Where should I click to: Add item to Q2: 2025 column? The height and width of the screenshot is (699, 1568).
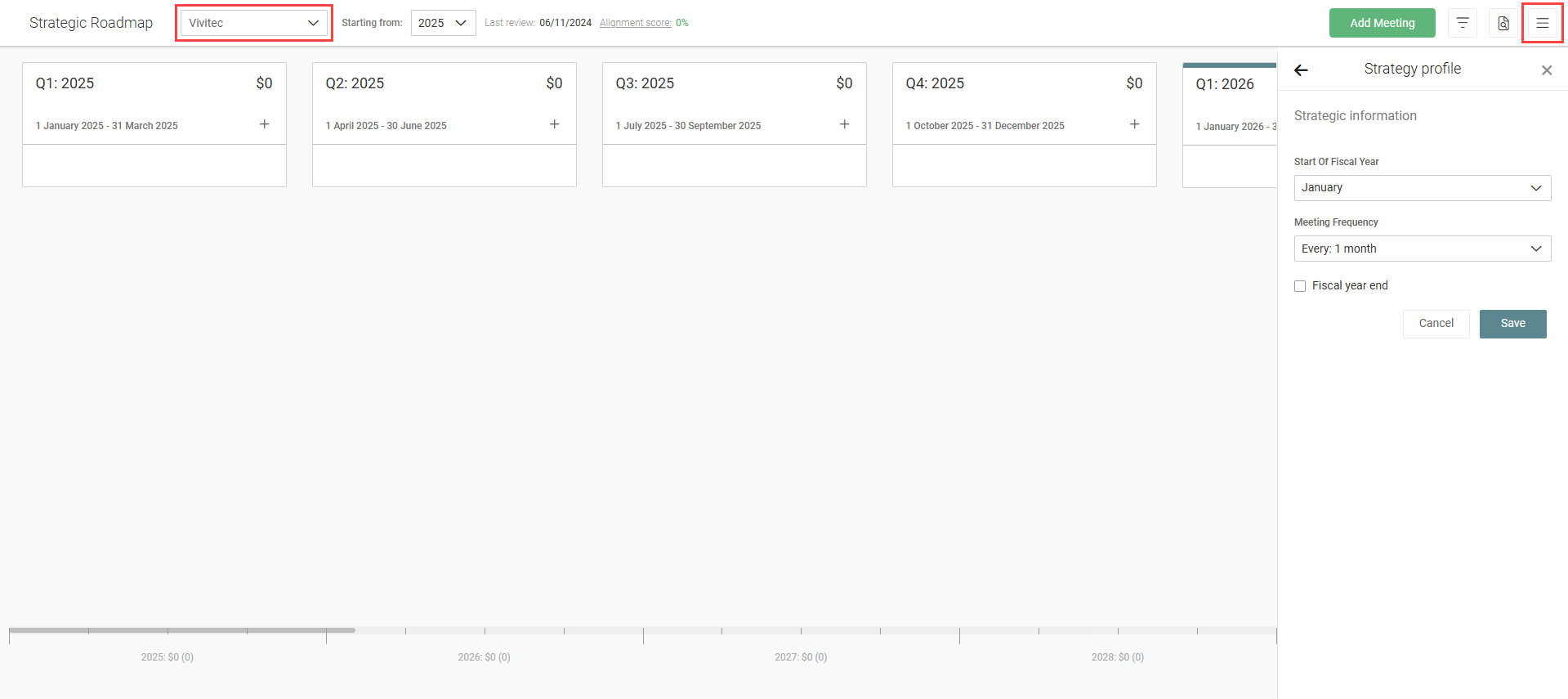[554, 124]
